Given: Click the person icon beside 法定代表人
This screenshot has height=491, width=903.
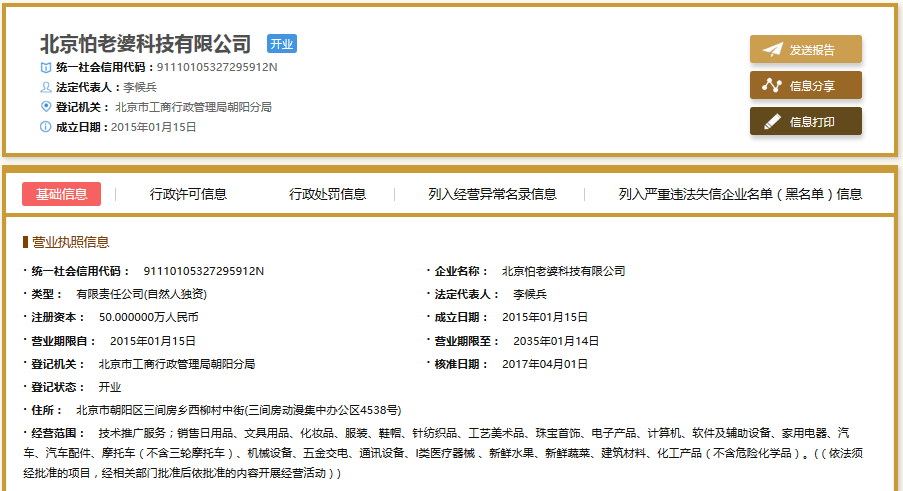Looking at the screenshot, I should click(x=45, y=87).
